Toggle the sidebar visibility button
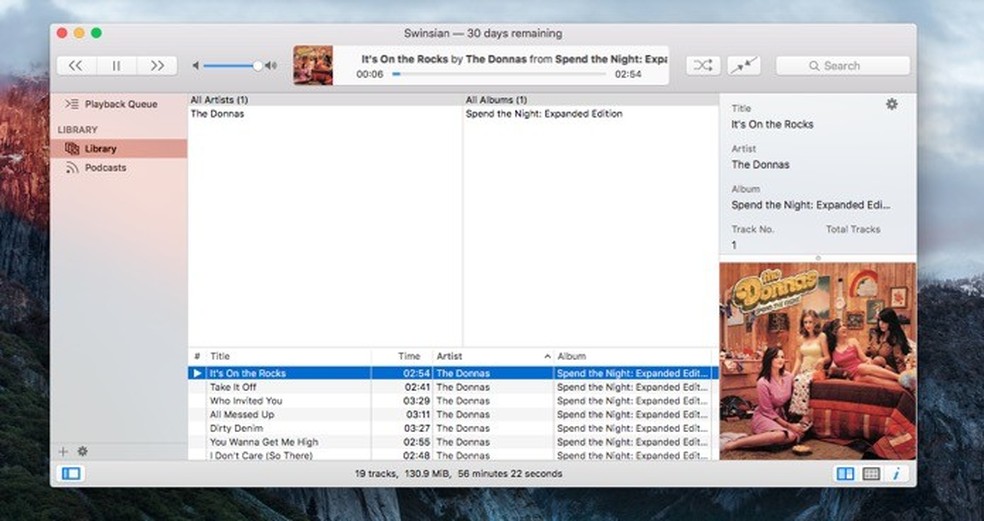 coord(70,473)
